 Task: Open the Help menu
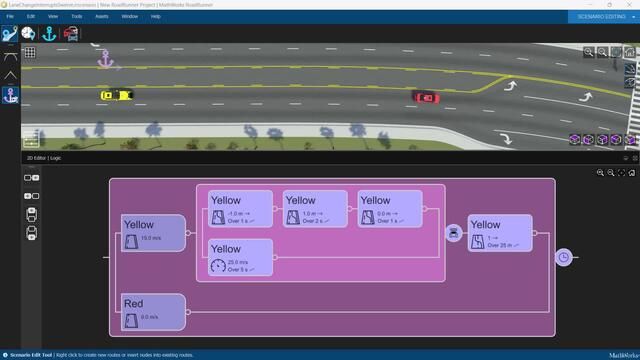tap(156, 17)
